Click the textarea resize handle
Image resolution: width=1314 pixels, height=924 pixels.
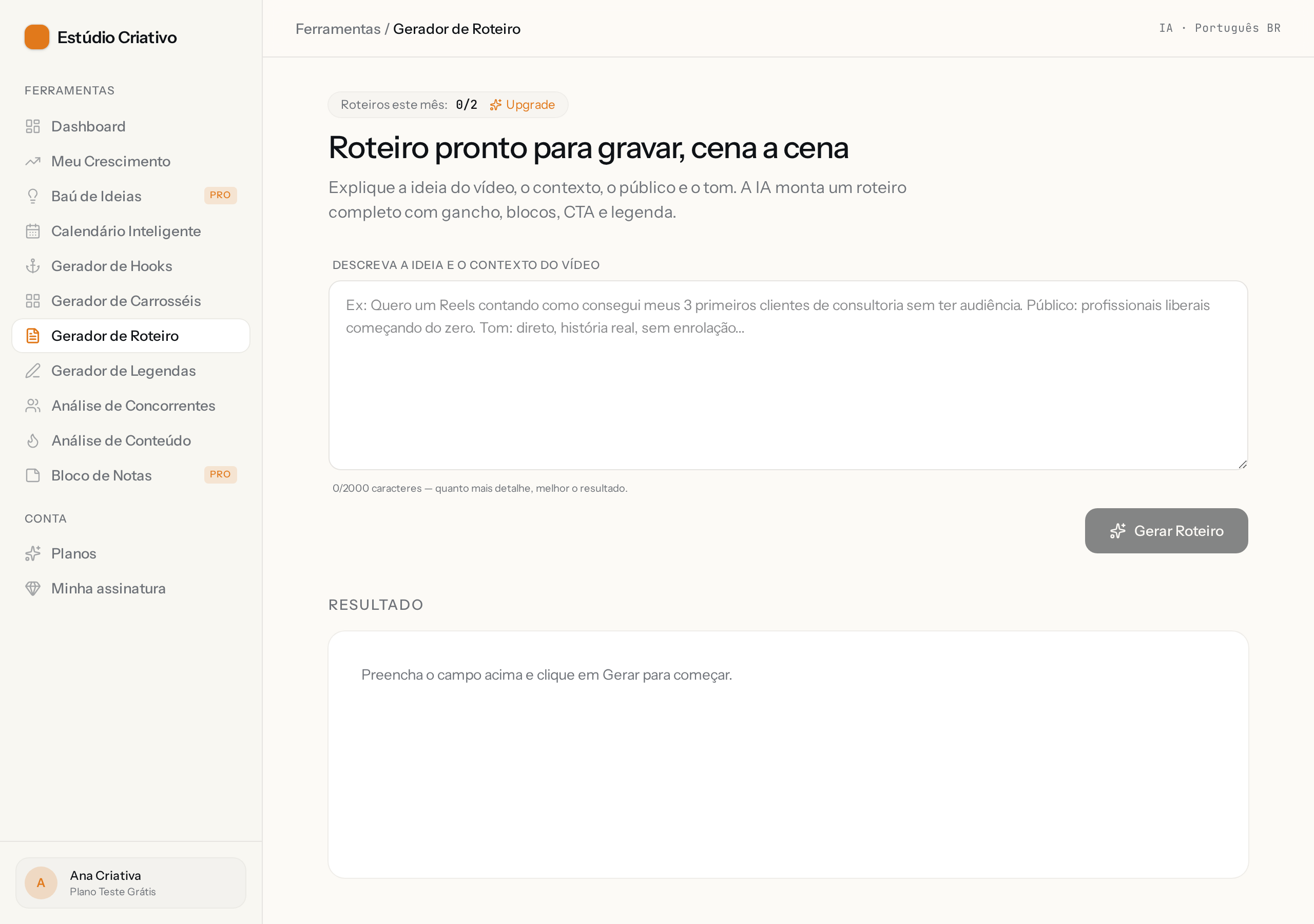click(x=1243, y=464)
